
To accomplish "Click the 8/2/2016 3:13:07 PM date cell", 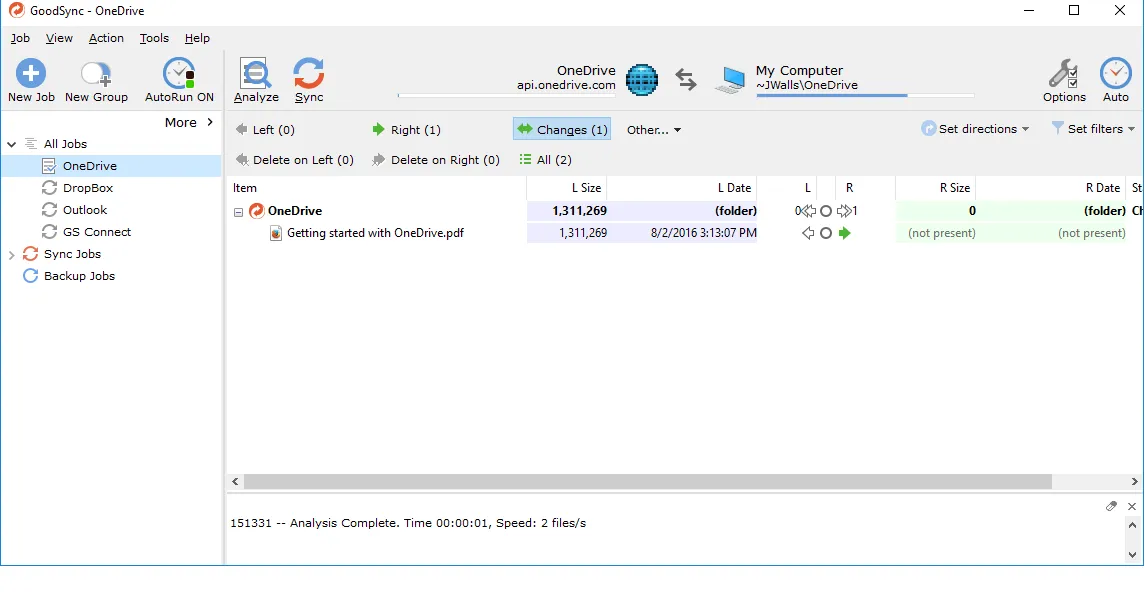I will (703, 233).
